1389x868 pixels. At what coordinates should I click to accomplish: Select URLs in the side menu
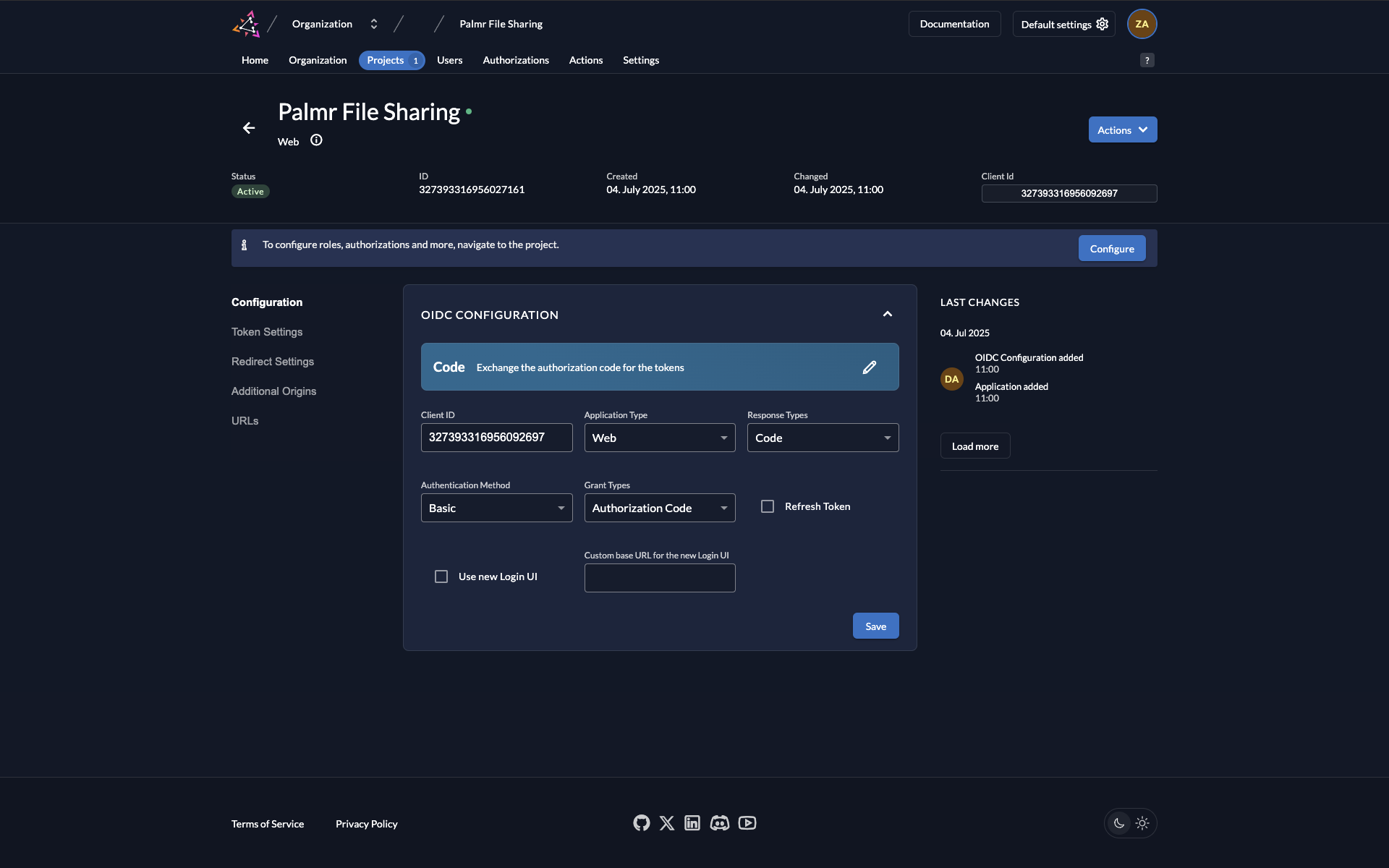point(245,421)
